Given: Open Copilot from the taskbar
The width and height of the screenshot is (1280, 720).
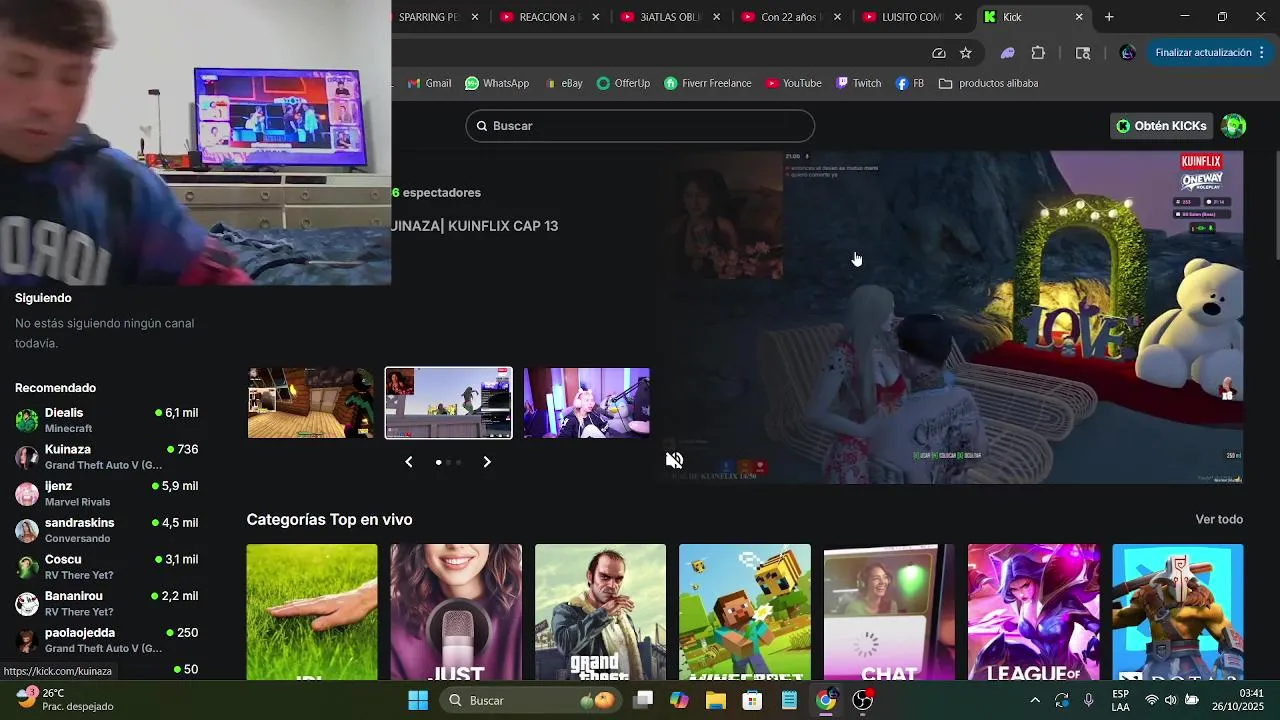Looking at the screenshot, I should tap(679, 700).
